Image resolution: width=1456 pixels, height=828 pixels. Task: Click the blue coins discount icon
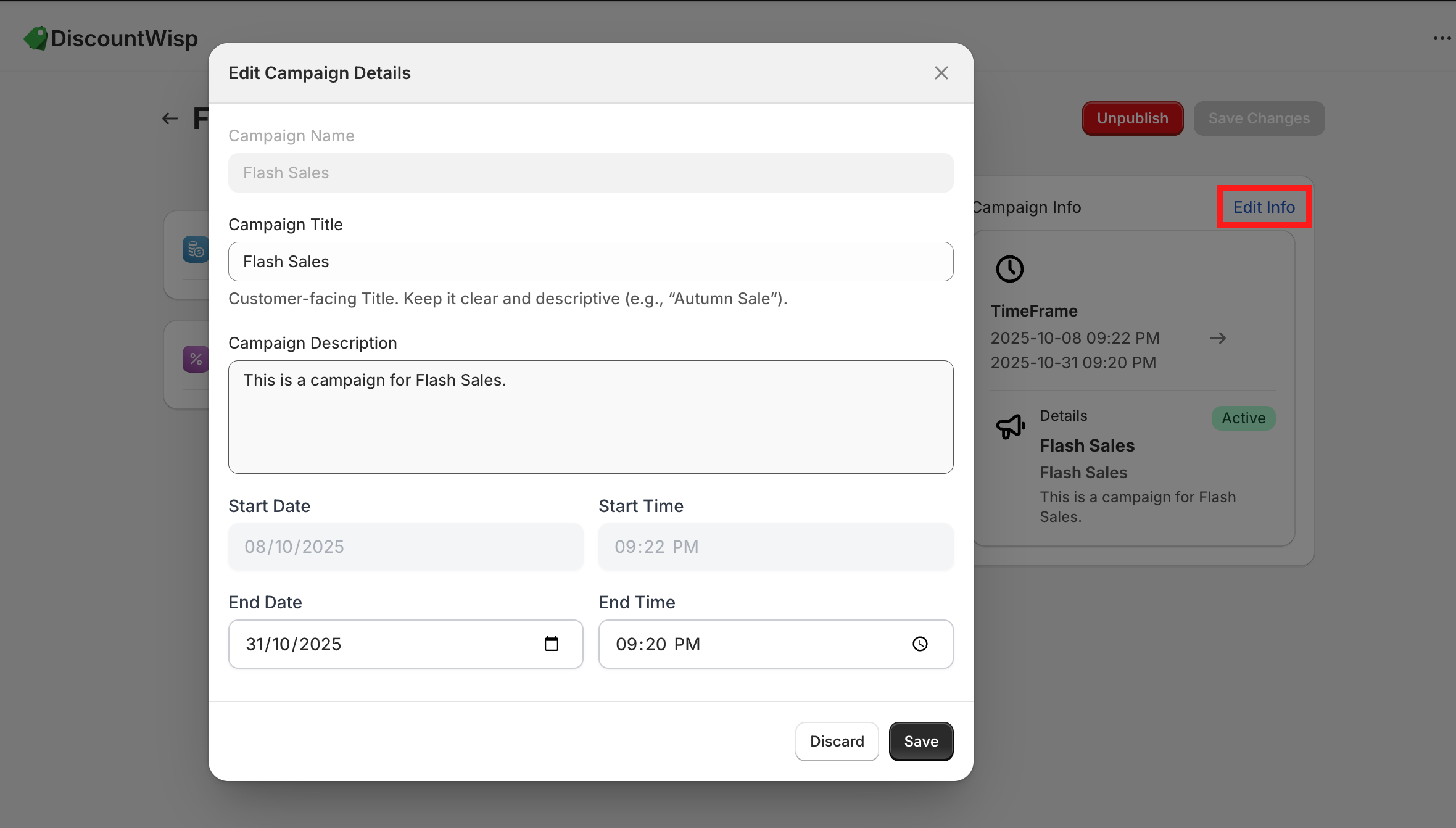tap(196, 249)
